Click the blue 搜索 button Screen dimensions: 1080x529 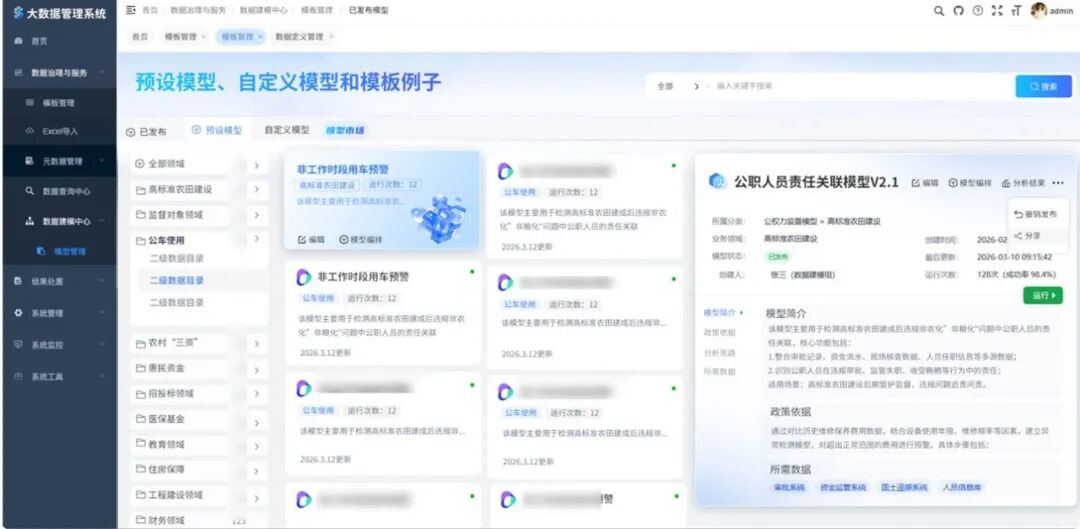(1043, 87)
